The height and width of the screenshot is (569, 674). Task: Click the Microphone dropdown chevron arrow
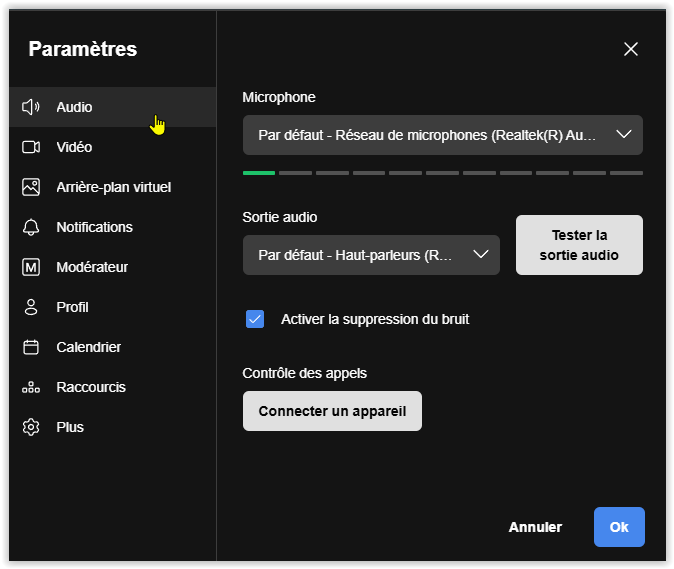pos(623,135)
